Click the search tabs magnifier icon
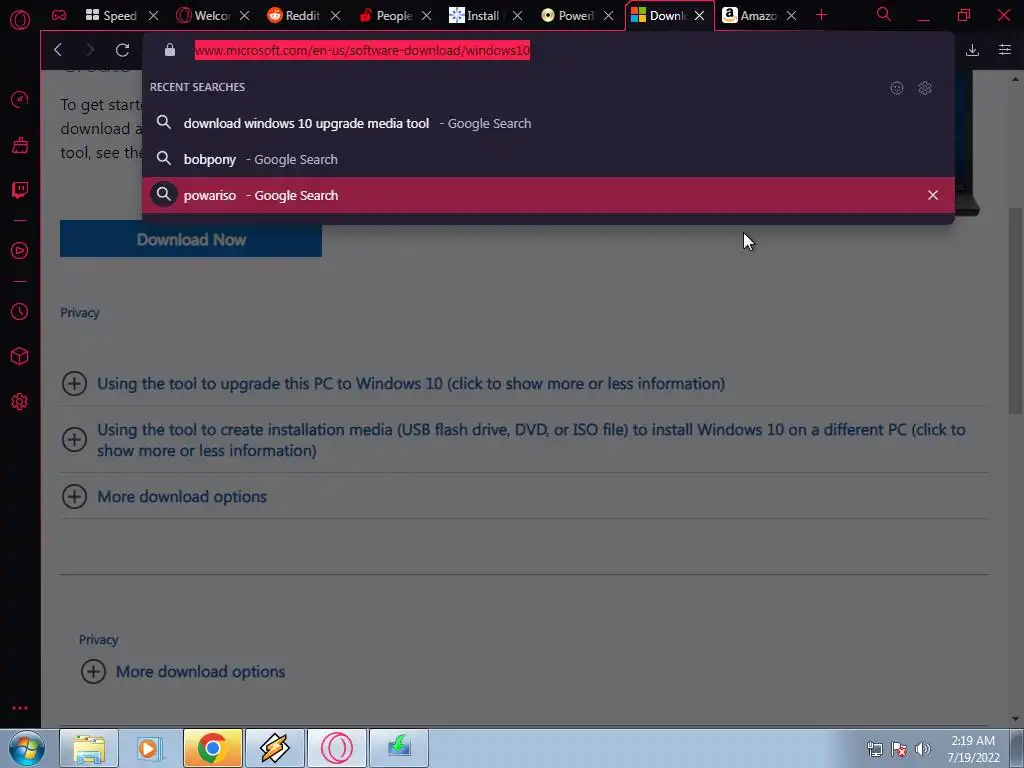This screenshot has width=1024, height=768. [x=884, y=14]
